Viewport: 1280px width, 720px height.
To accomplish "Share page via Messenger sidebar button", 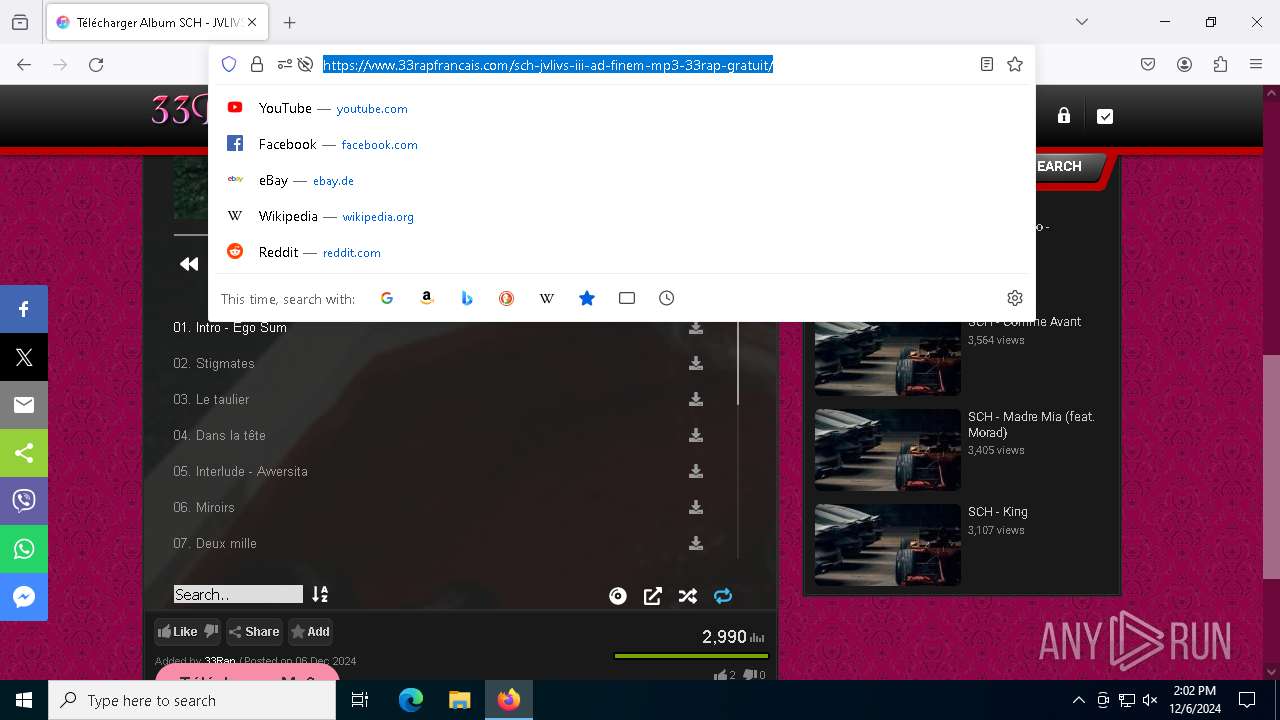I will click(24, 597).
